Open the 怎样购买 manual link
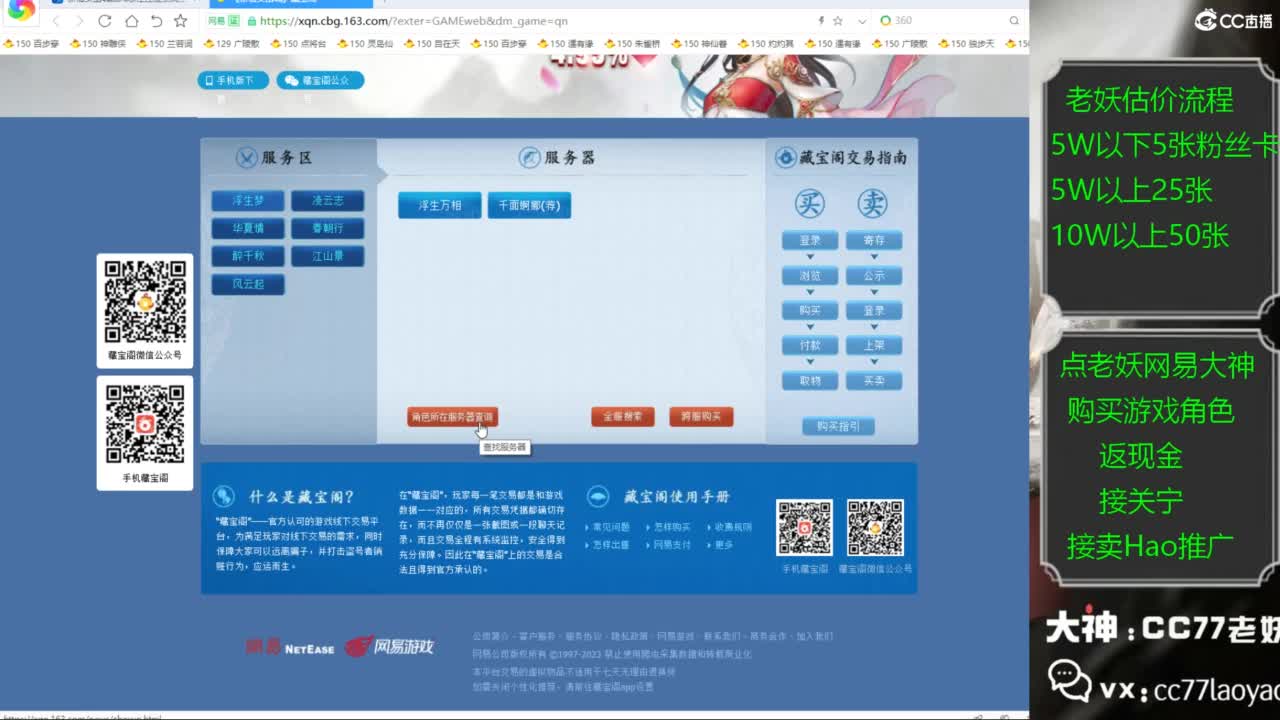The width and height of the screenshot is (1280, 720). [x=672, y=527]
